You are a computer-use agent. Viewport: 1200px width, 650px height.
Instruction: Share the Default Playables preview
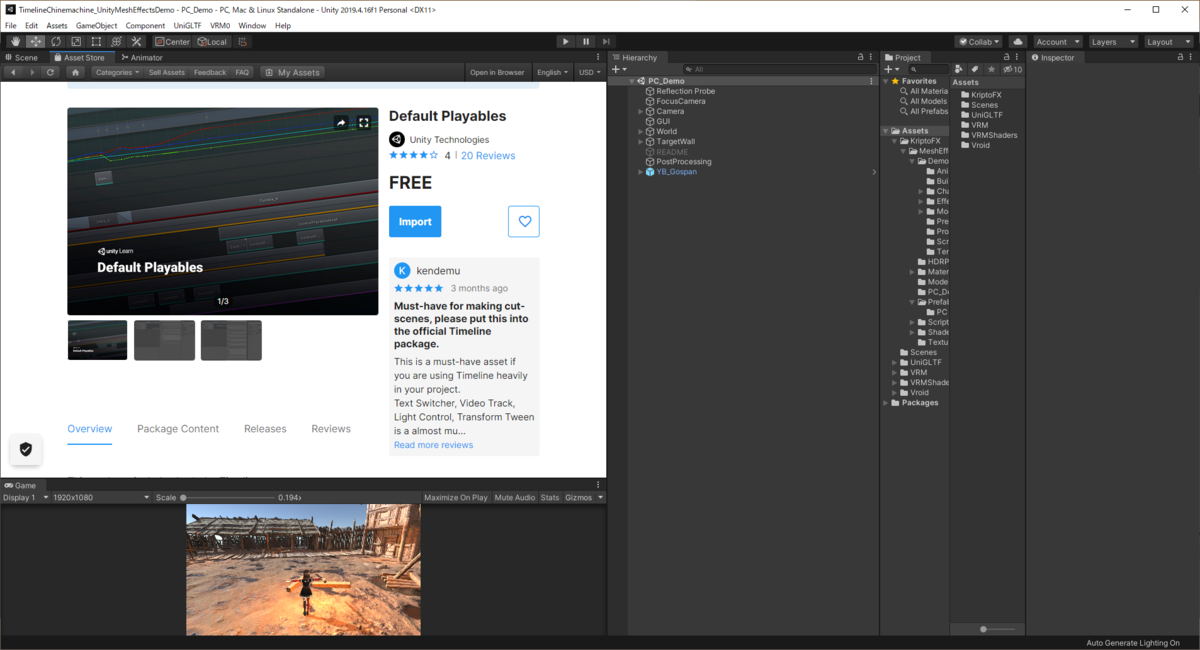(341, 122)
